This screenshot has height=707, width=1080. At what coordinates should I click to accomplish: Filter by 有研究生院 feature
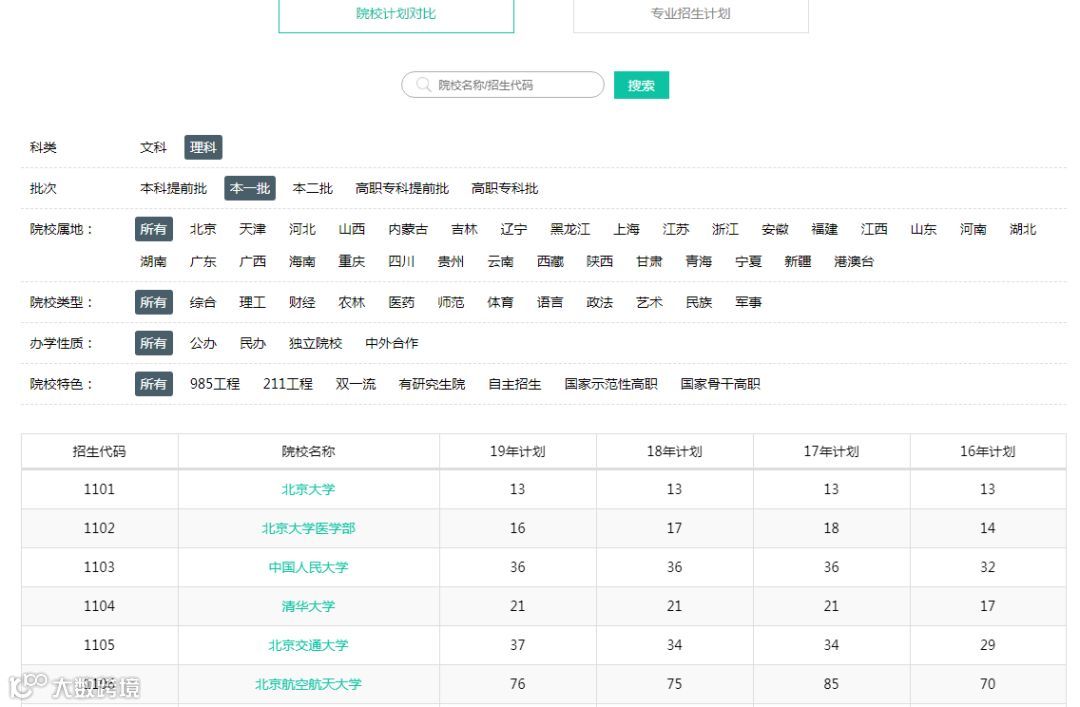[x=432, y=384]
